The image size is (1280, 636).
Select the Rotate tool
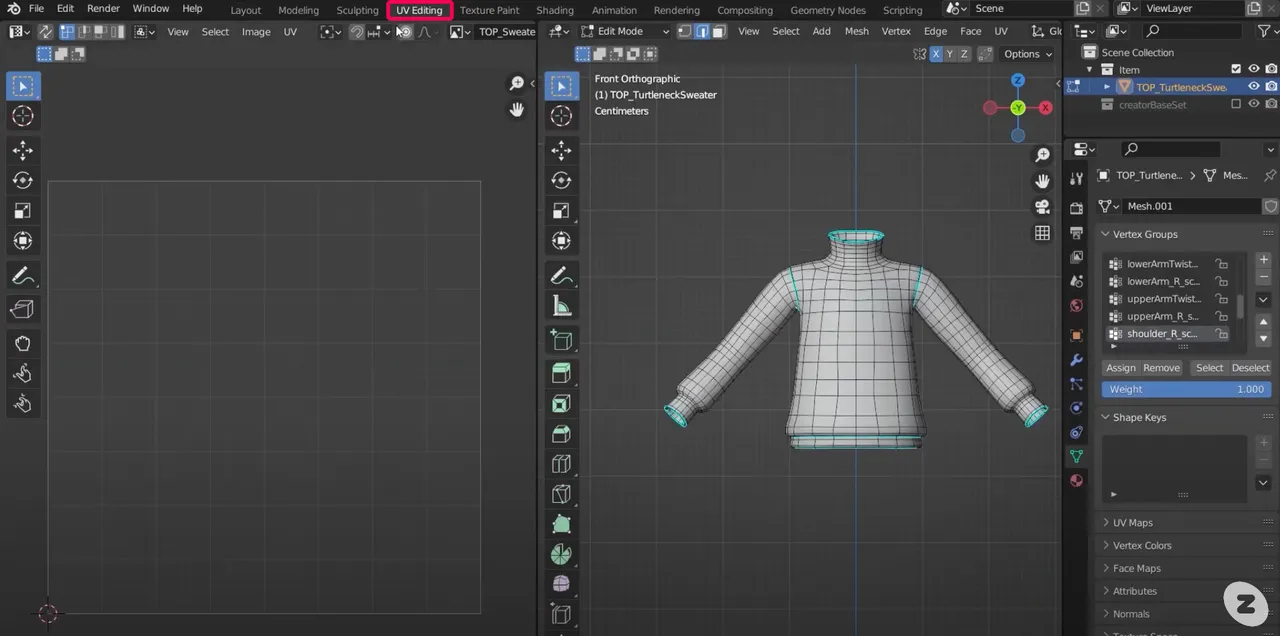click(561, 180)
